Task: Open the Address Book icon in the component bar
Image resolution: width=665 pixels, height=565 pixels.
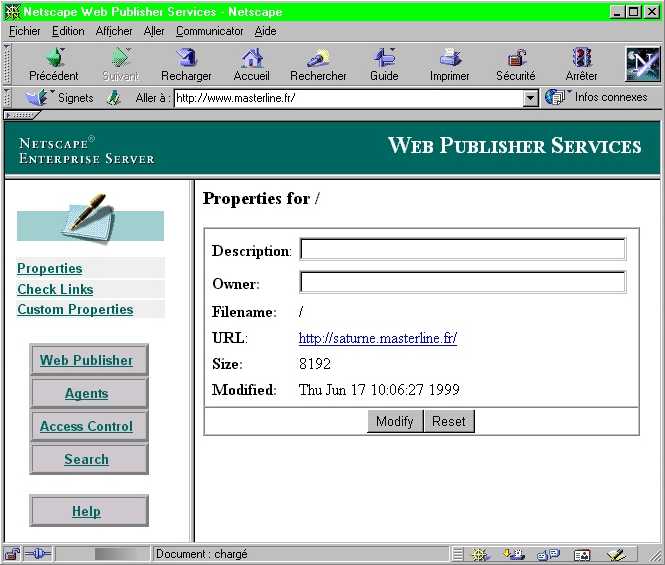Action: tap(582, 554)
